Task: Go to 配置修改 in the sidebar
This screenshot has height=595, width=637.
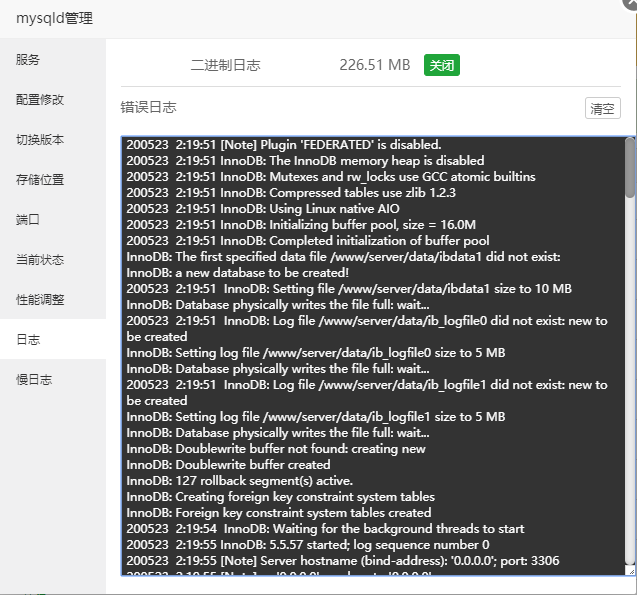Action: click(40, 100)
